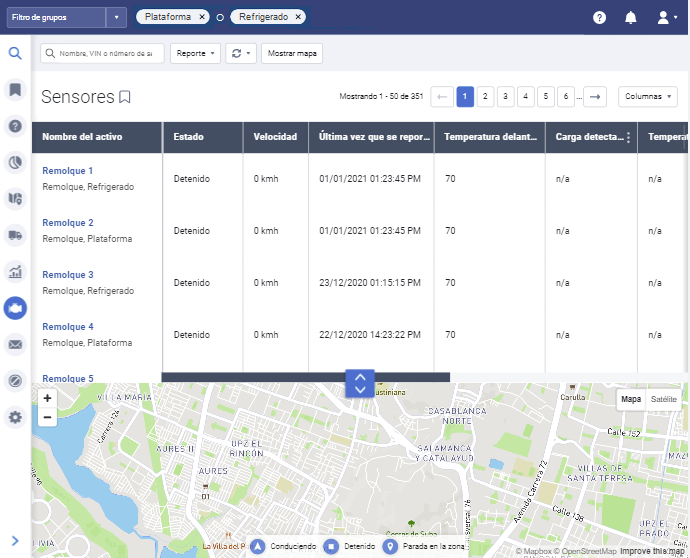Open Remolque 5 asset link
The height and width of the screenshot is (558, 690).
[x=68, y=378]
